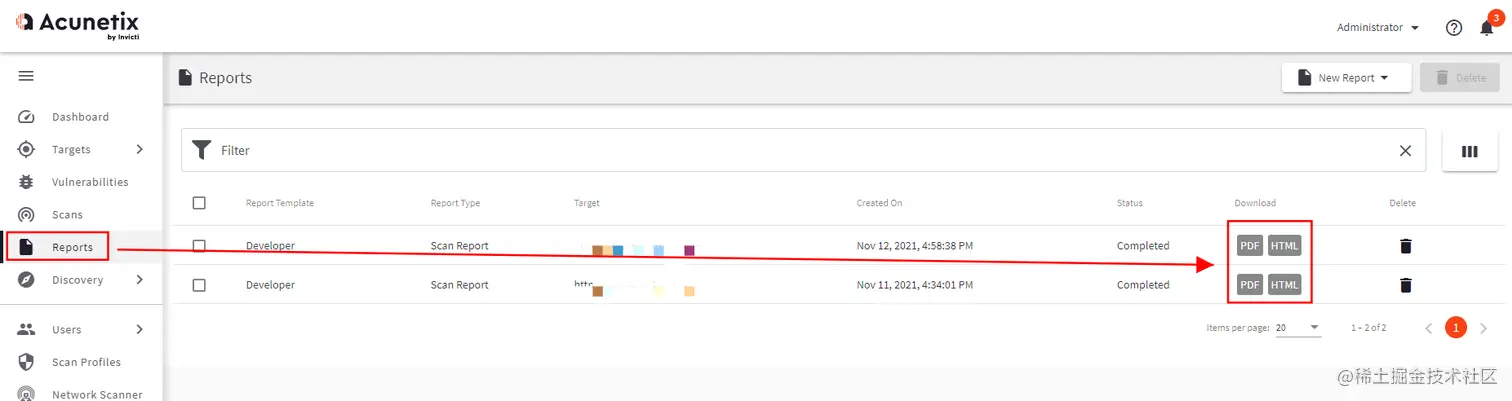Open the Administrator dropdown
The height and width of the screenshot is (401, 1512).
[1378, 28]
